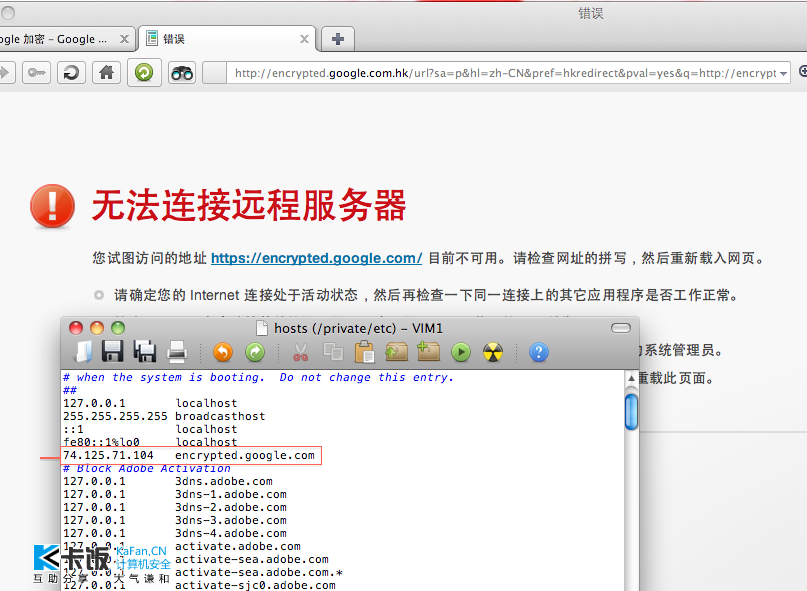807x591 pixels.
Task: Save the hosts file with floppy icon
Action: 113,352
